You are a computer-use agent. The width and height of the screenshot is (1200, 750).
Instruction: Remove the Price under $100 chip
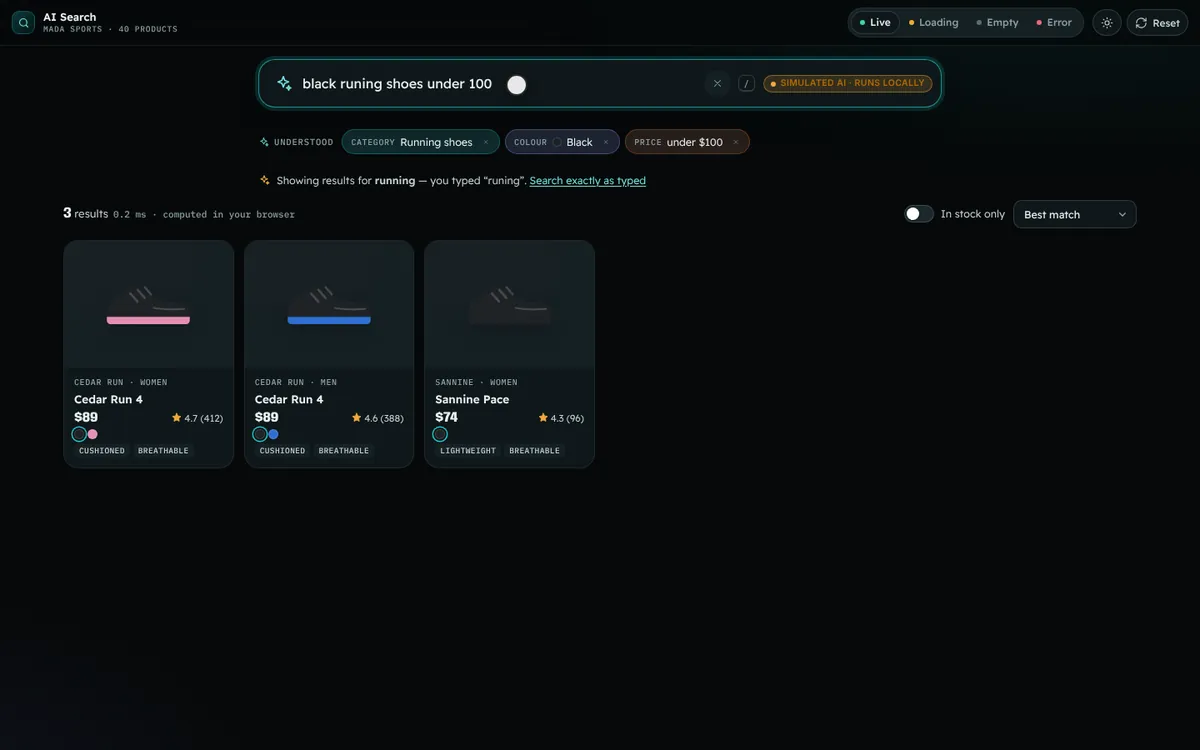735,142
